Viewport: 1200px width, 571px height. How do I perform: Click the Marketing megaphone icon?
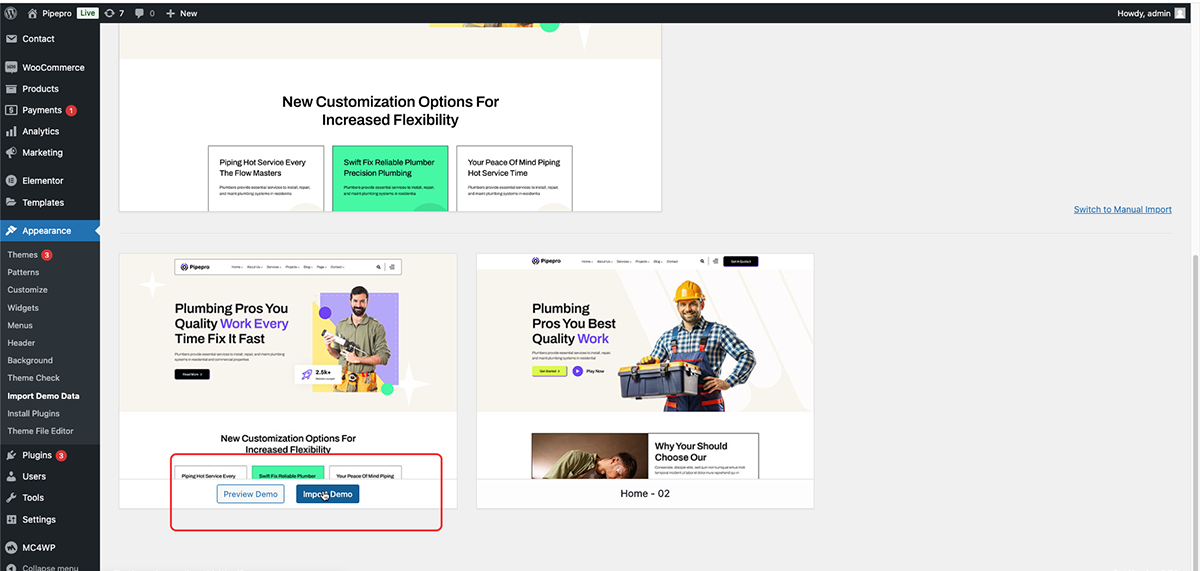click(11, 153)
